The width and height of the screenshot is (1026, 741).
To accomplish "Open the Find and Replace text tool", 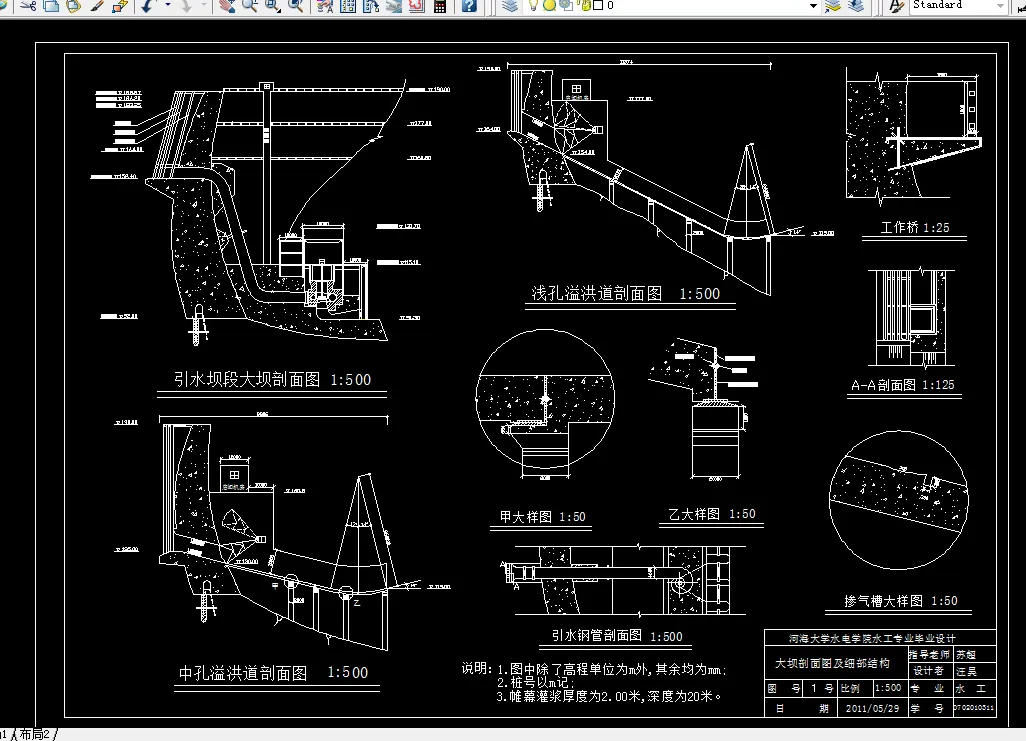I will pyautogui.click(x=323, y=7).
